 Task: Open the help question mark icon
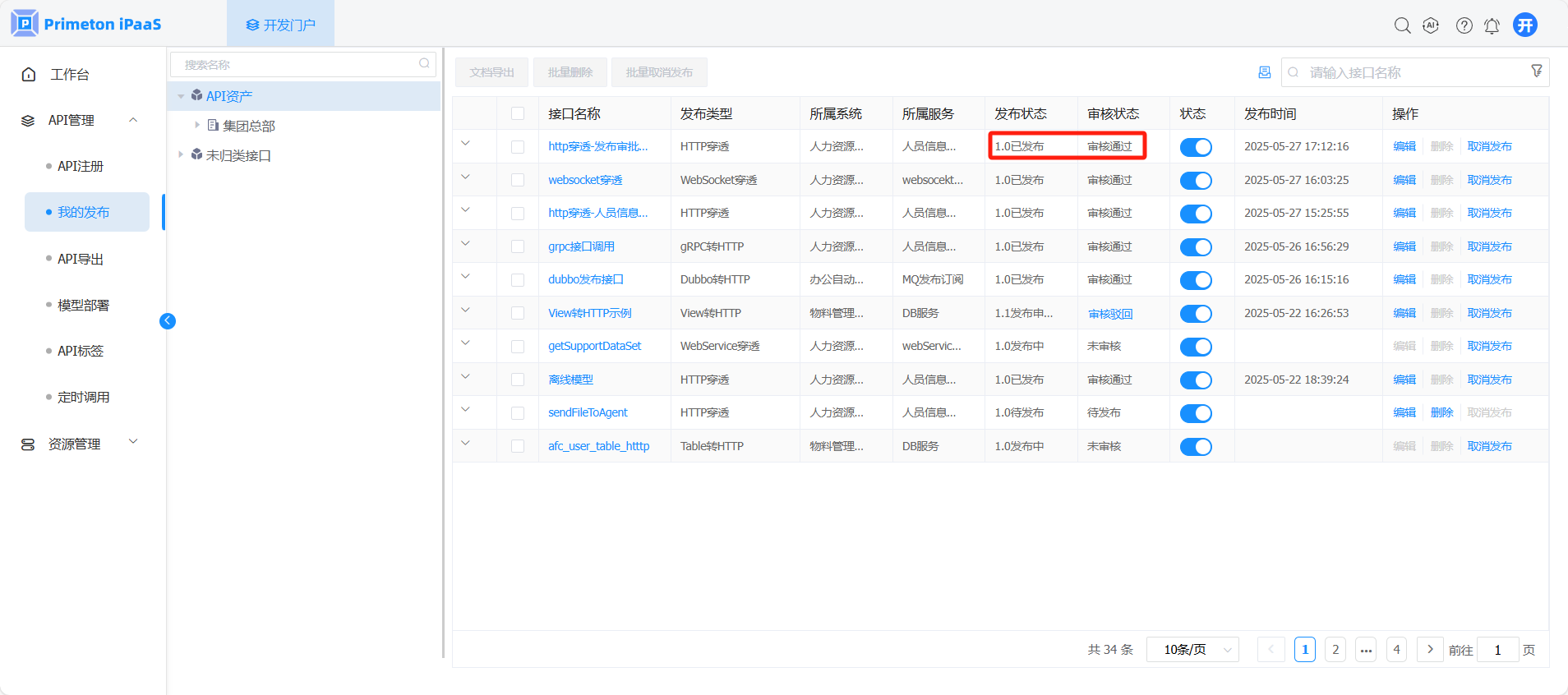(1464, 25)
